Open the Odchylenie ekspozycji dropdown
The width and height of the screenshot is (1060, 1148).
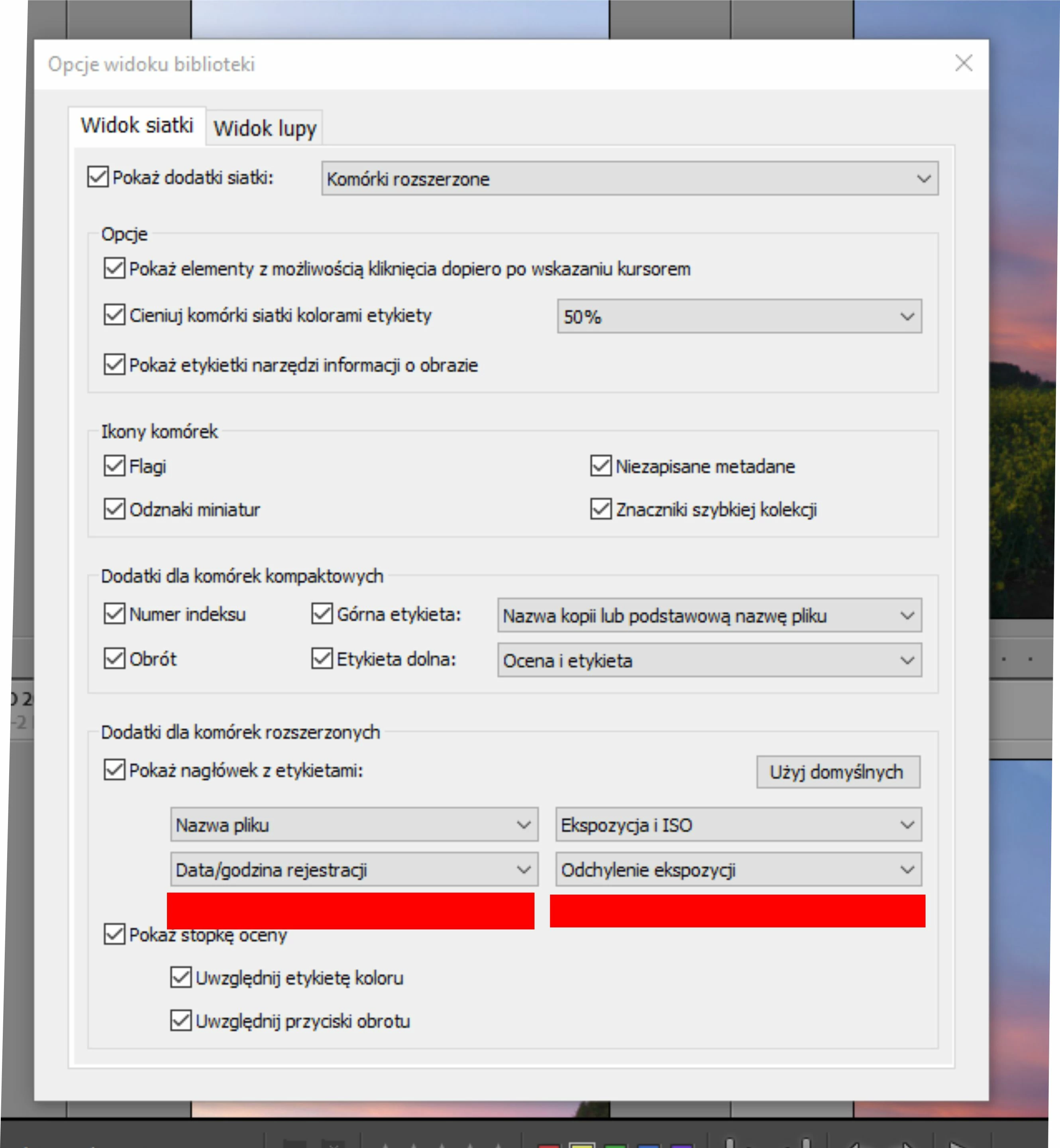pos(738,870)
